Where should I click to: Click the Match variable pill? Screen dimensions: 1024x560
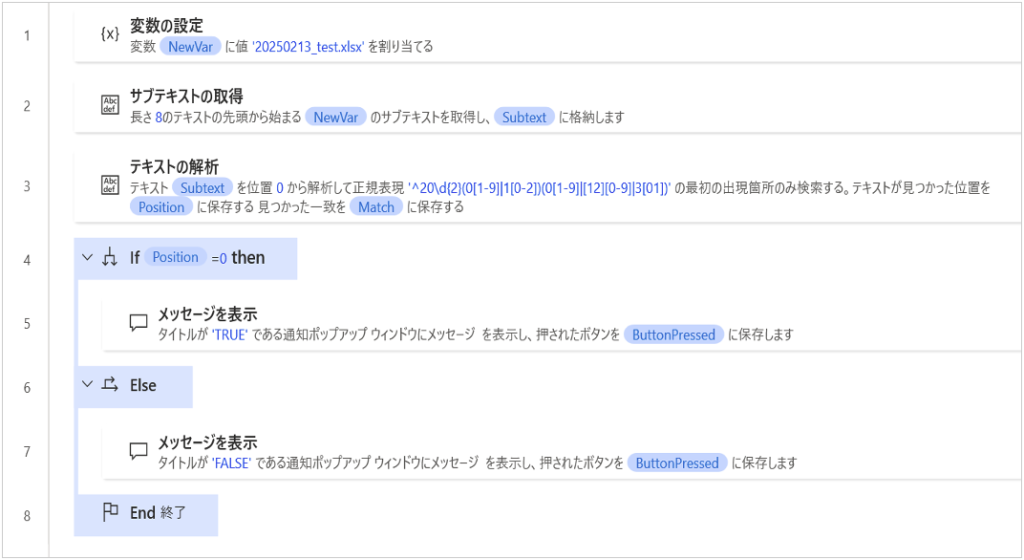[x=376, y=207]
